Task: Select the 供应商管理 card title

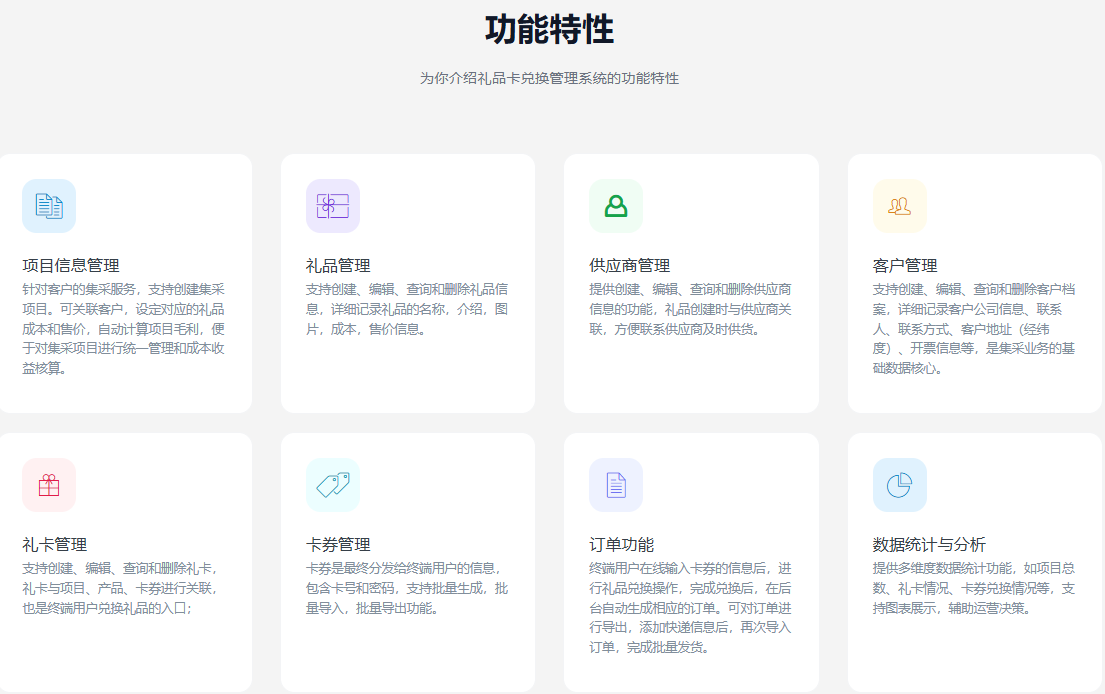Action: point(629,266)
